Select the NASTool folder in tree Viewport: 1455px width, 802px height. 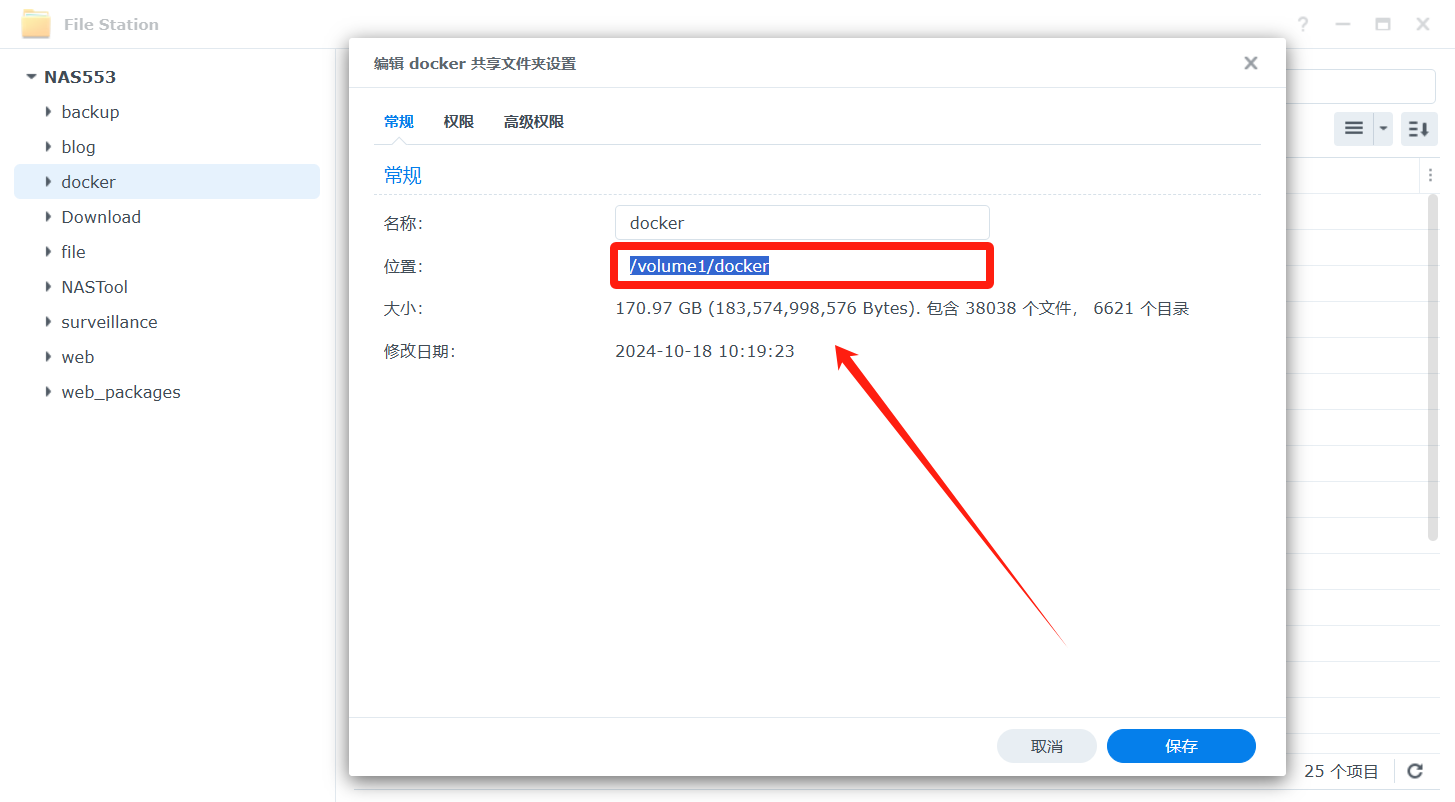(x=95, y=287)
